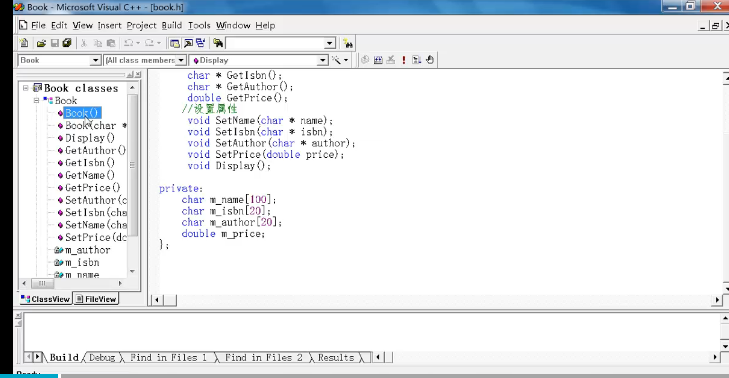
Task: Open the Insert menu
Action: (109, 25)
